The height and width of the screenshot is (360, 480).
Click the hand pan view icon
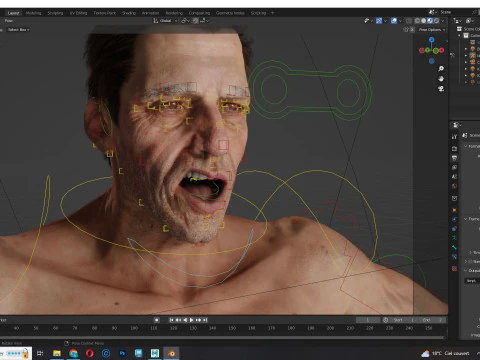(441, 79)
